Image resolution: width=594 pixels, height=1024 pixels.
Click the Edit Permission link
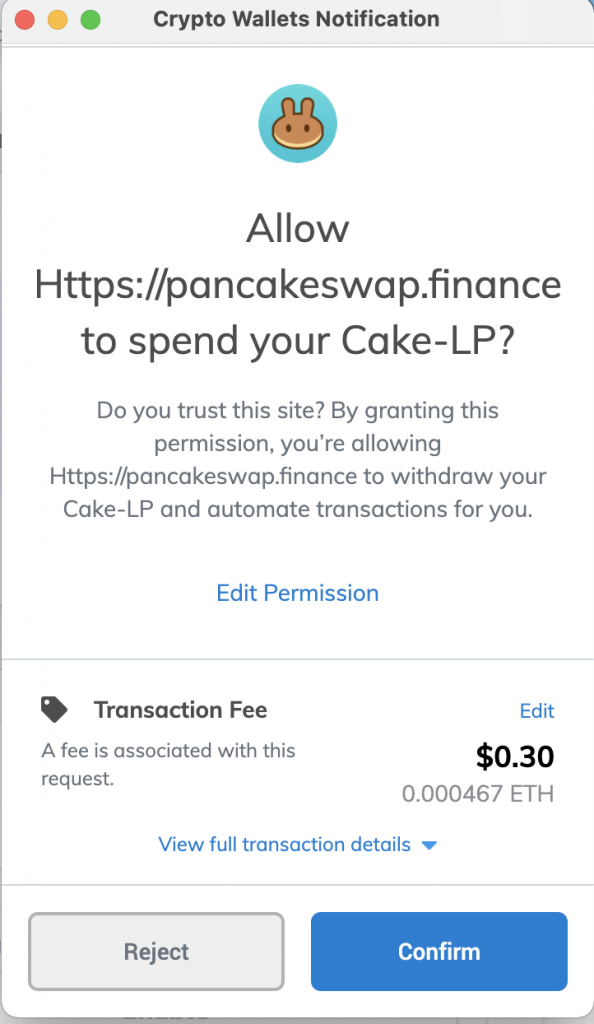298,593
